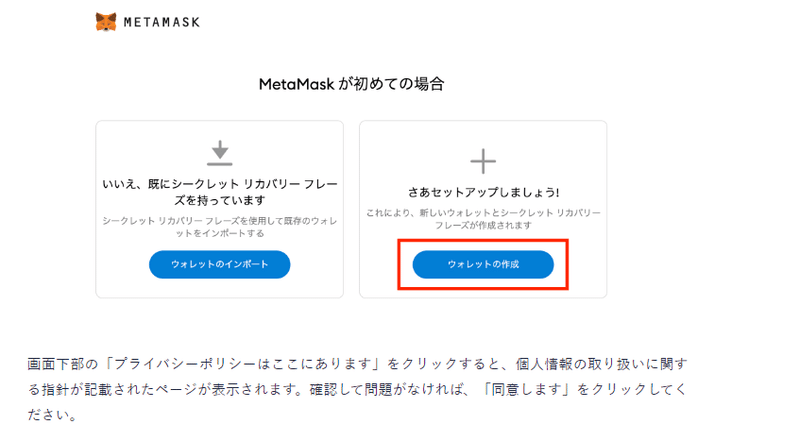This screenshot has width=800, height=440.
Task: Click the MetaMask fox logo
Action: [106, 22]
